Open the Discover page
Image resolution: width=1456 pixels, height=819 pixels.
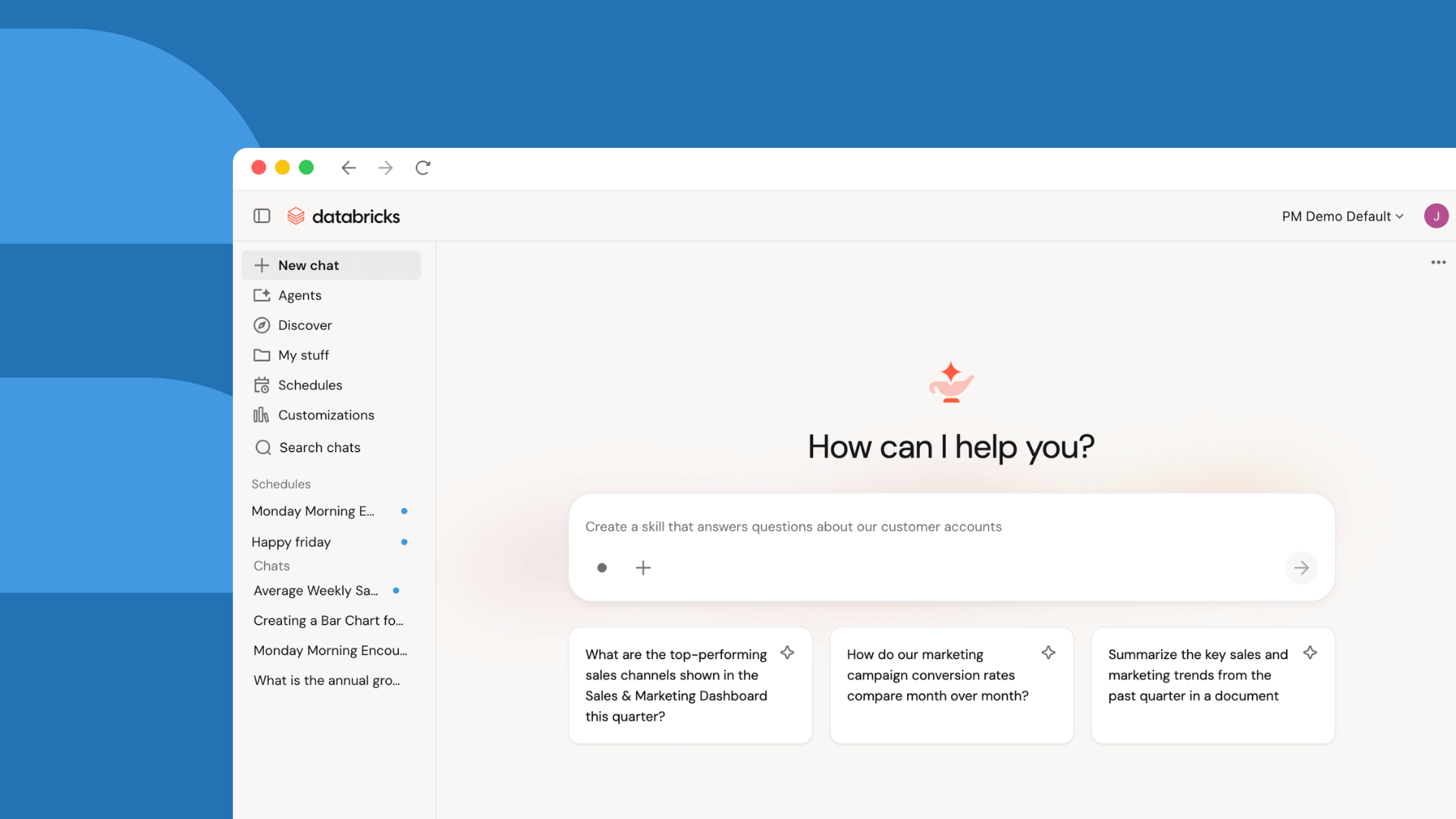point(331,325)
